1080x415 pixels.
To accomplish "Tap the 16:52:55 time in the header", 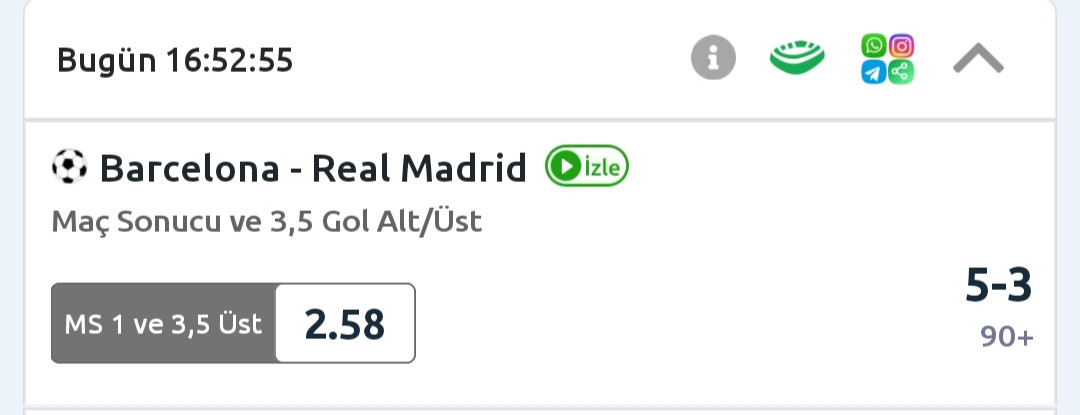I will [229, 60].
